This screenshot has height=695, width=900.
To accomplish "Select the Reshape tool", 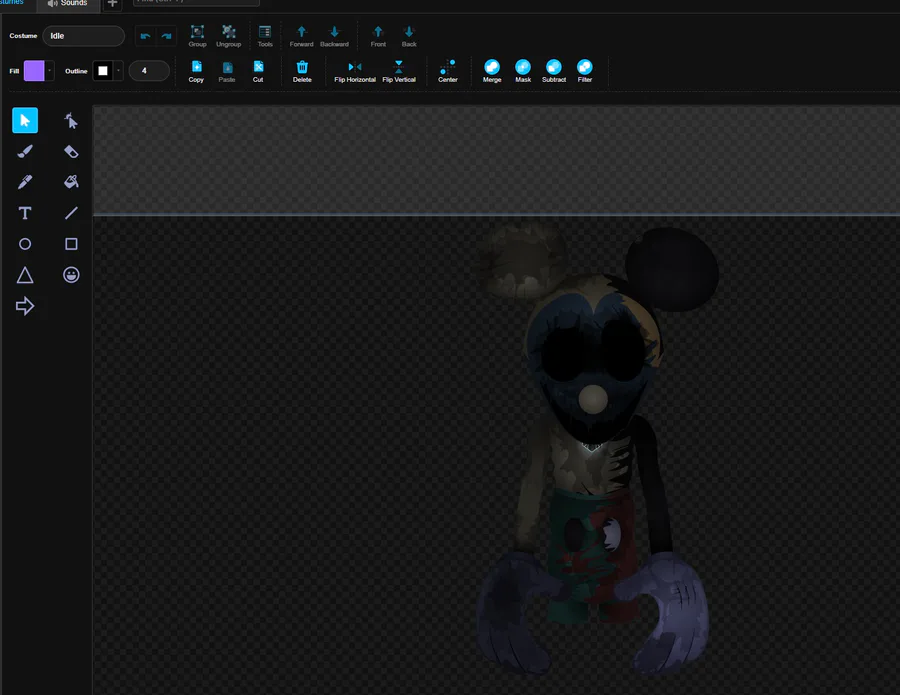I will pyautogui.click(x=71, y=121).
